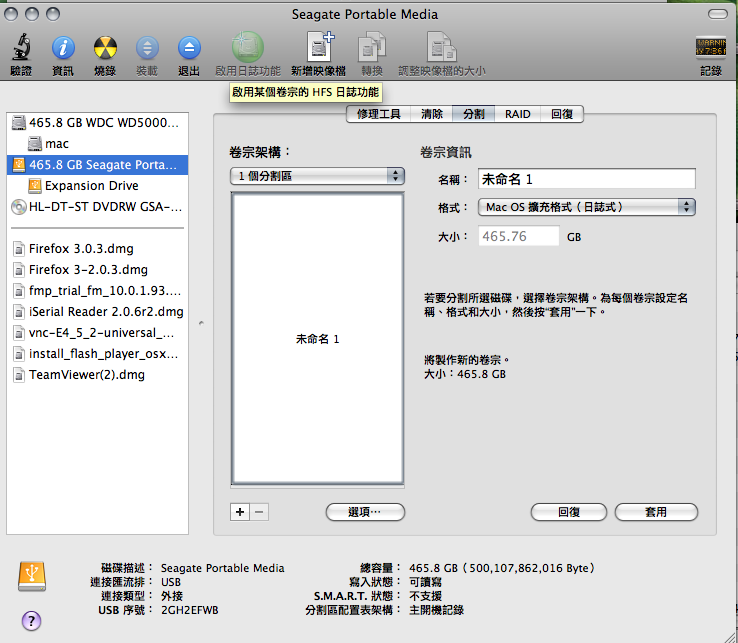
Task: Click the 回復 (Revert) button at bottom
Action: tap(569, 512)
